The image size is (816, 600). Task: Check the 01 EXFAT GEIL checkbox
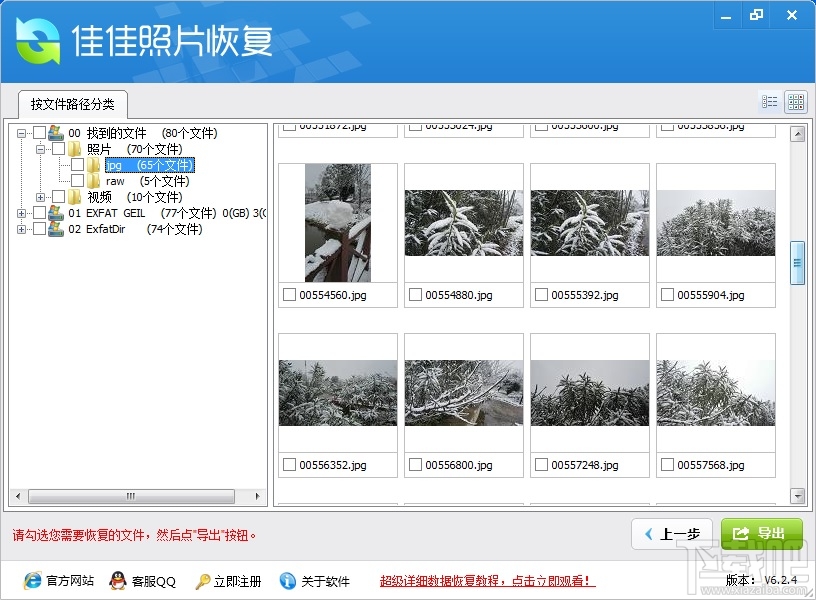pyautogui.click(x=40, y=213)
